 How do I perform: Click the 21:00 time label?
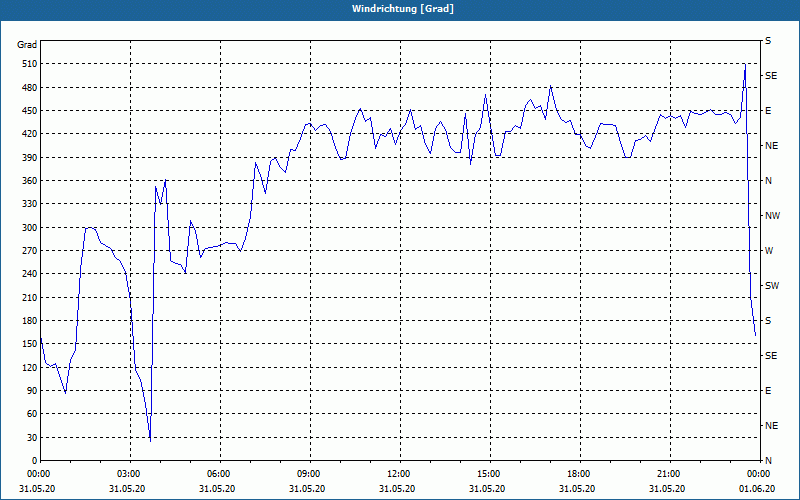[x=670, y=474]
